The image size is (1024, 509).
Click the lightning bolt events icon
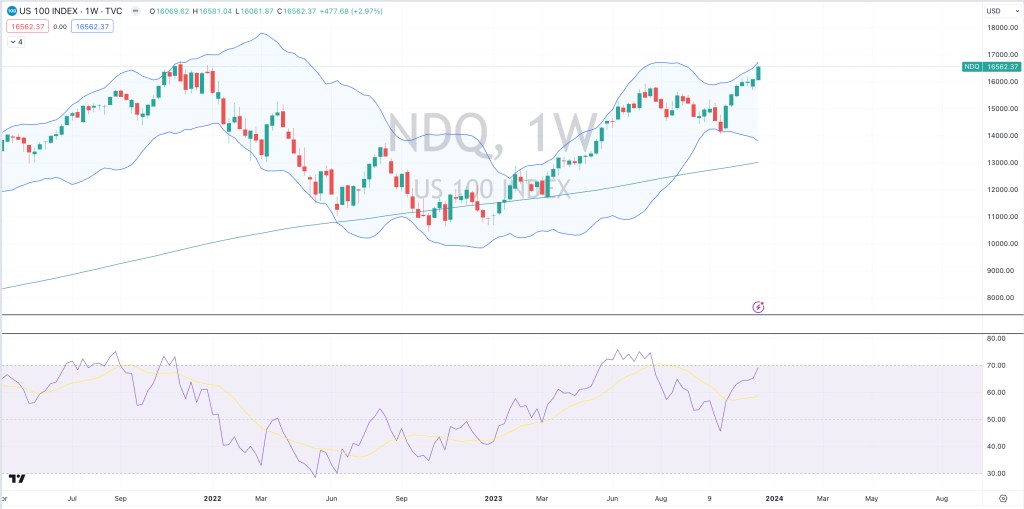(758, 306)
